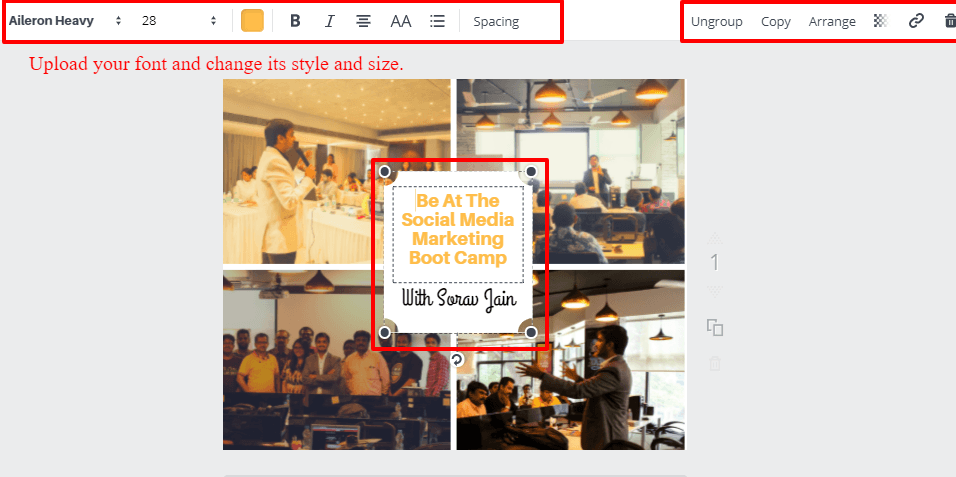956x477 pixels.
Task: Open the Spacing options
Action: tap(496, 21)
